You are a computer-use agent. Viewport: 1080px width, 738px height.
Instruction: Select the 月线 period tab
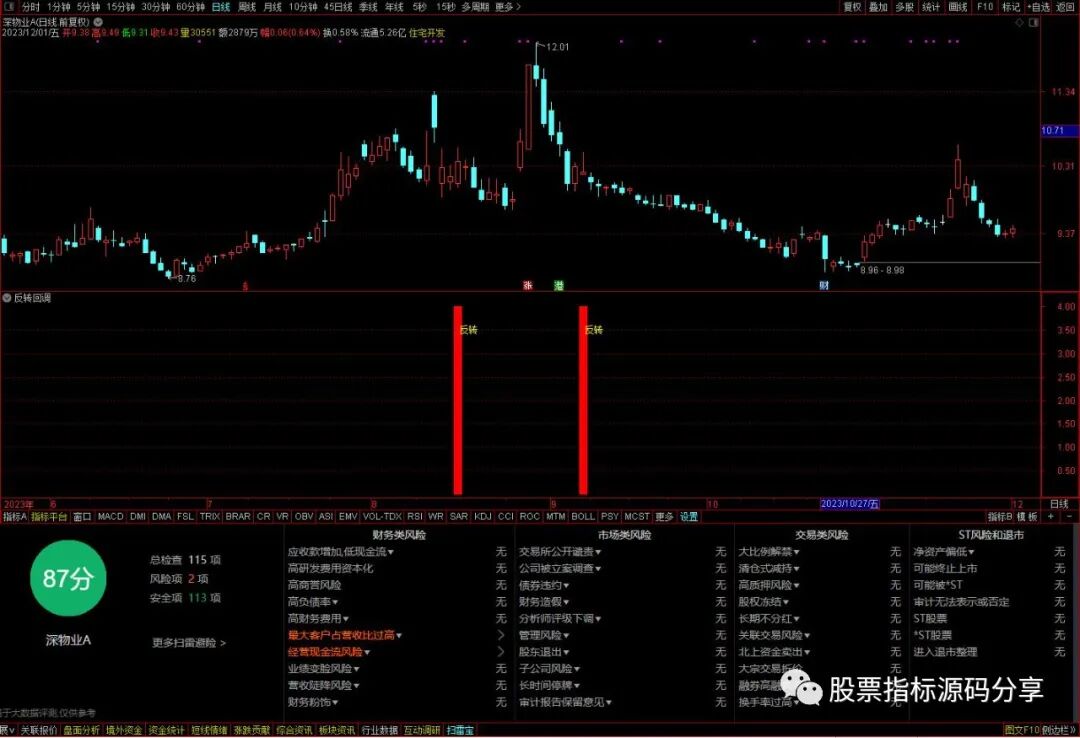(273, 7)
